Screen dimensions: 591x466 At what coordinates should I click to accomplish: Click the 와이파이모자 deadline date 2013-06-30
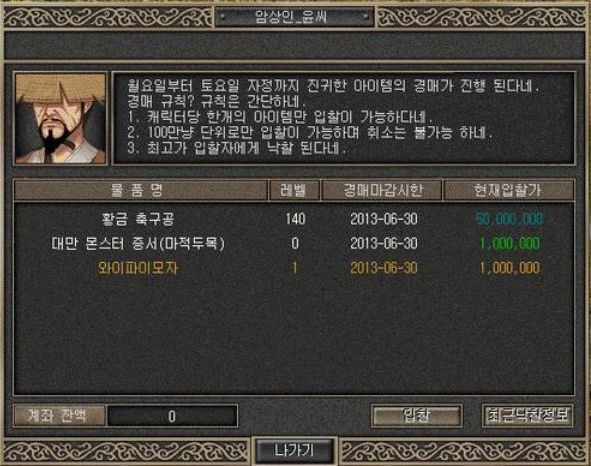tap(384, 268)
